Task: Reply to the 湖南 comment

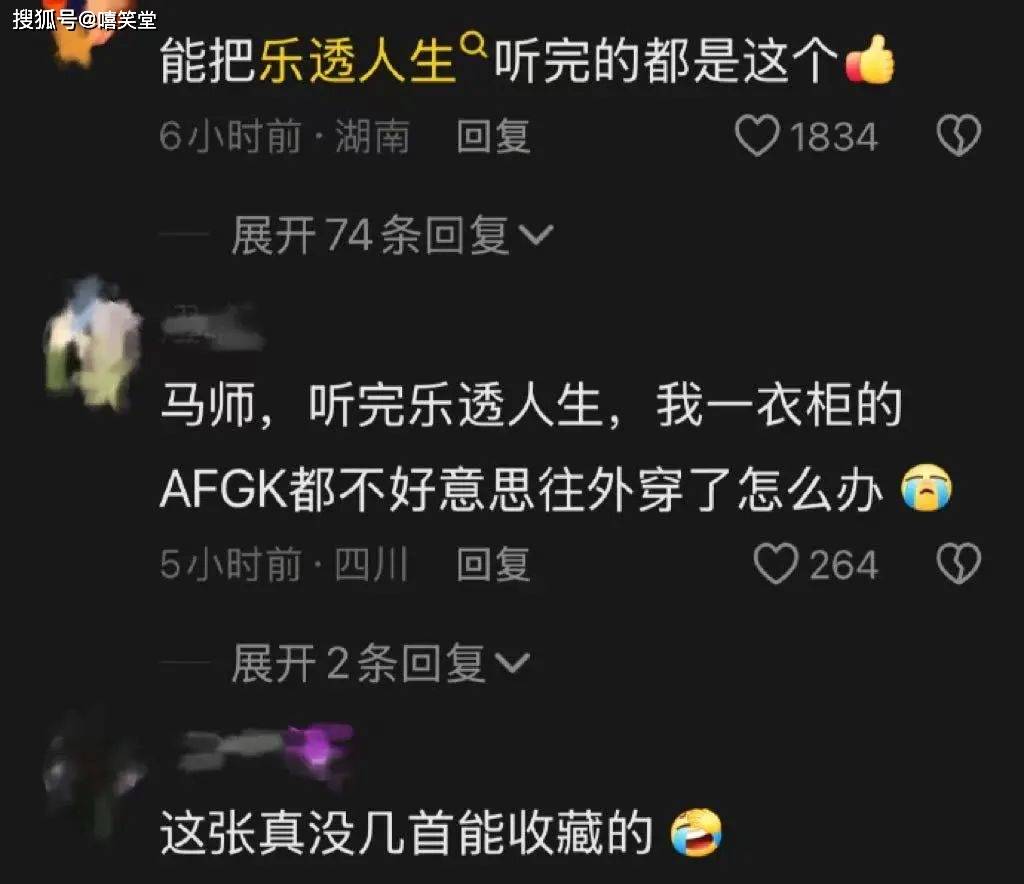Action: (x=493, y=136)
